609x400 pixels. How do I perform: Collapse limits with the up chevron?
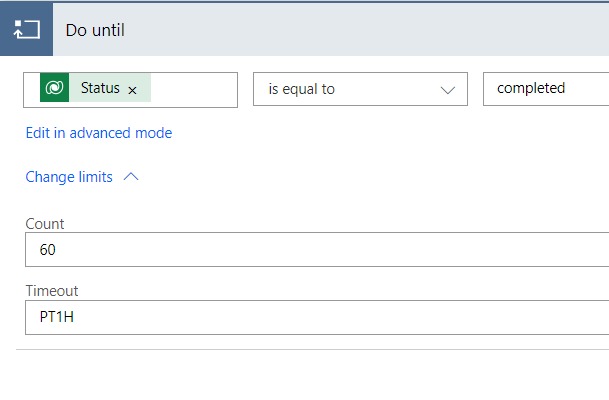(131, 177)
